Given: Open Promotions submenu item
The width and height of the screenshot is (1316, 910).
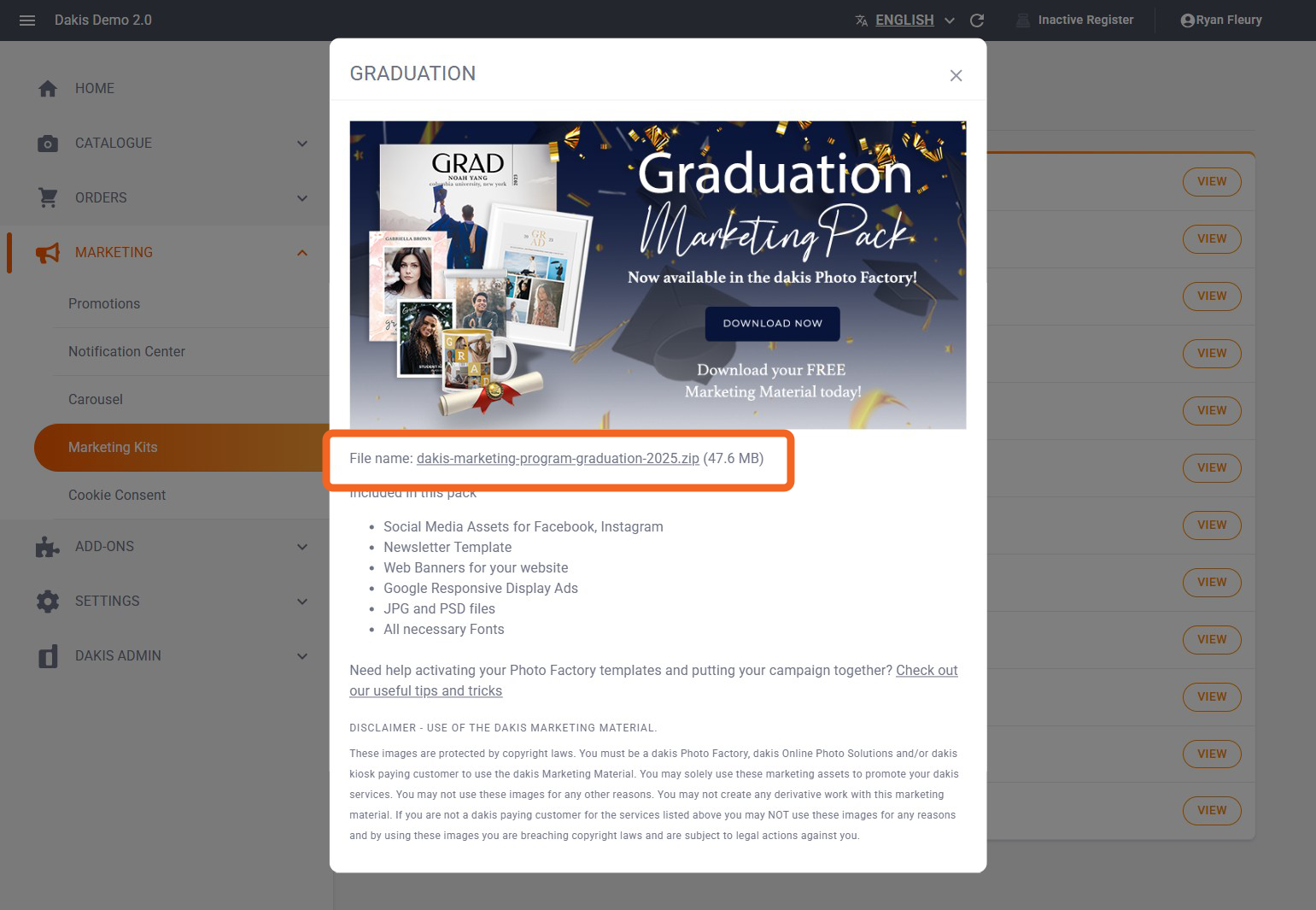Looking at the screenshot, I should point(104,303).
